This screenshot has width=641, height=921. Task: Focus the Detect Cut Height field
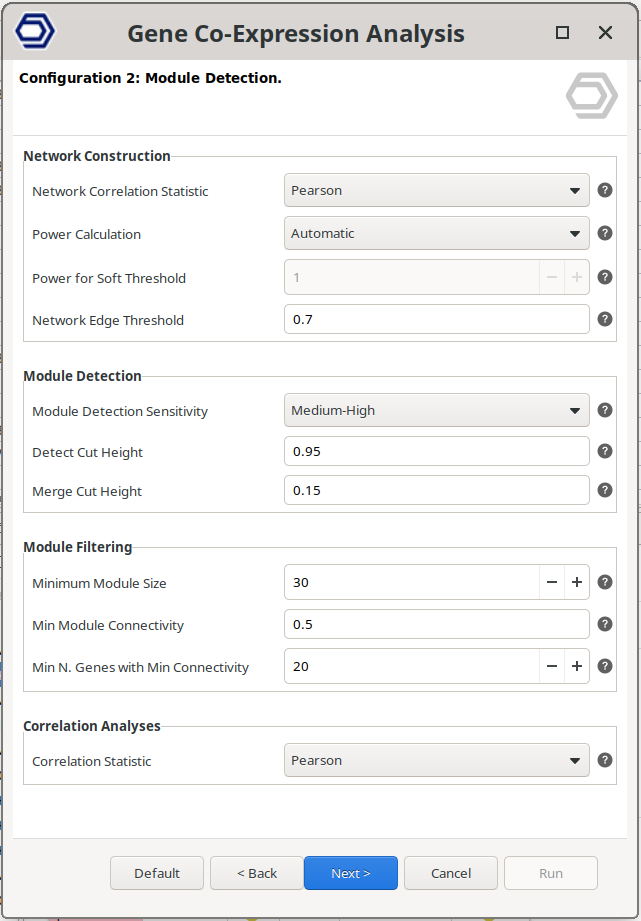point(436,451)
